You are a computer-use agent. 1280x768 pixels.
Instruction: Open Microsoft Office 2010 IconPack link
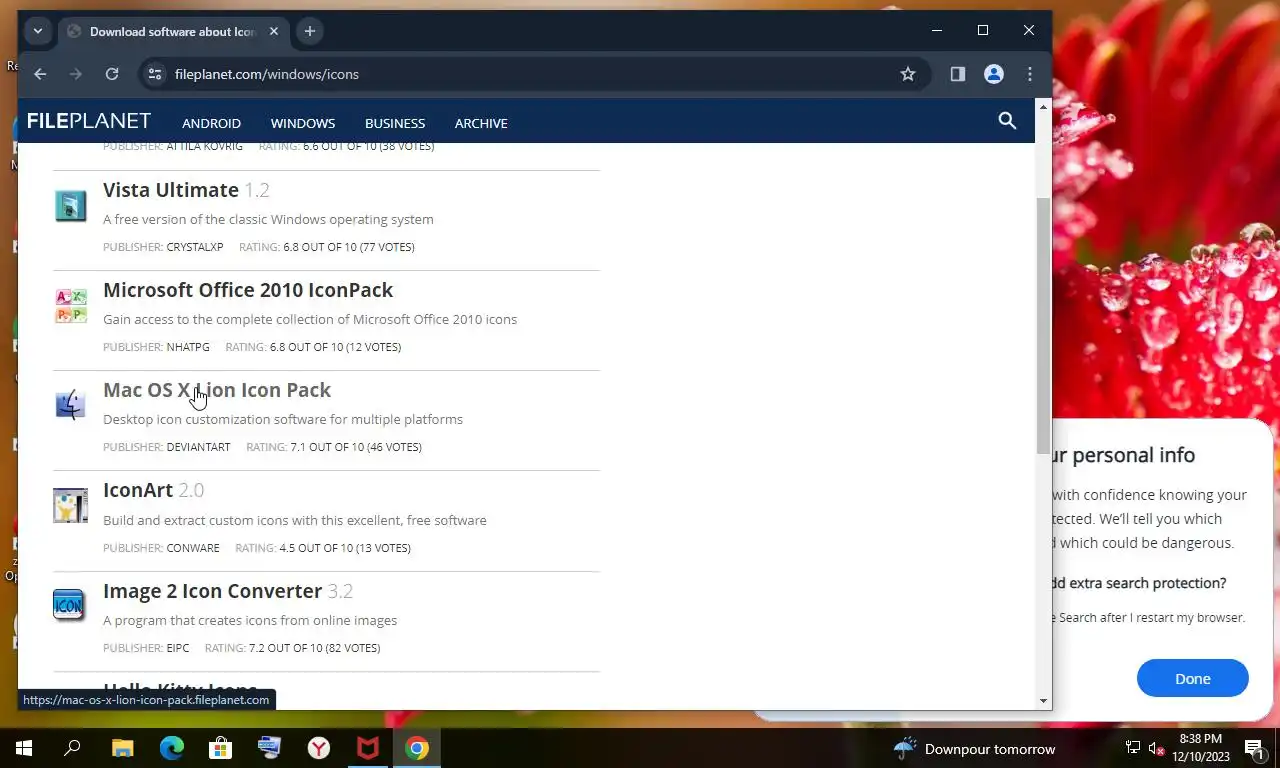[248, 290]
